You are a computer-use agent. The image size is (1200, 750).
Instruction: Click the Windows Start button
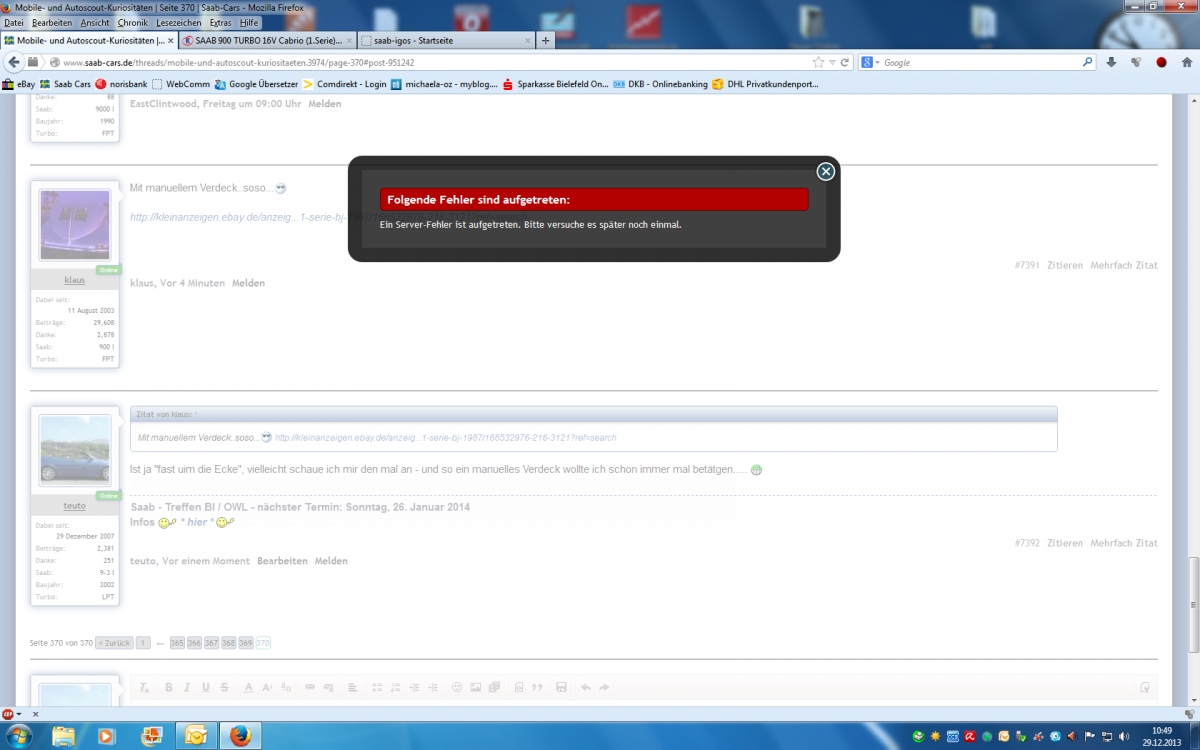pos(18,735)
